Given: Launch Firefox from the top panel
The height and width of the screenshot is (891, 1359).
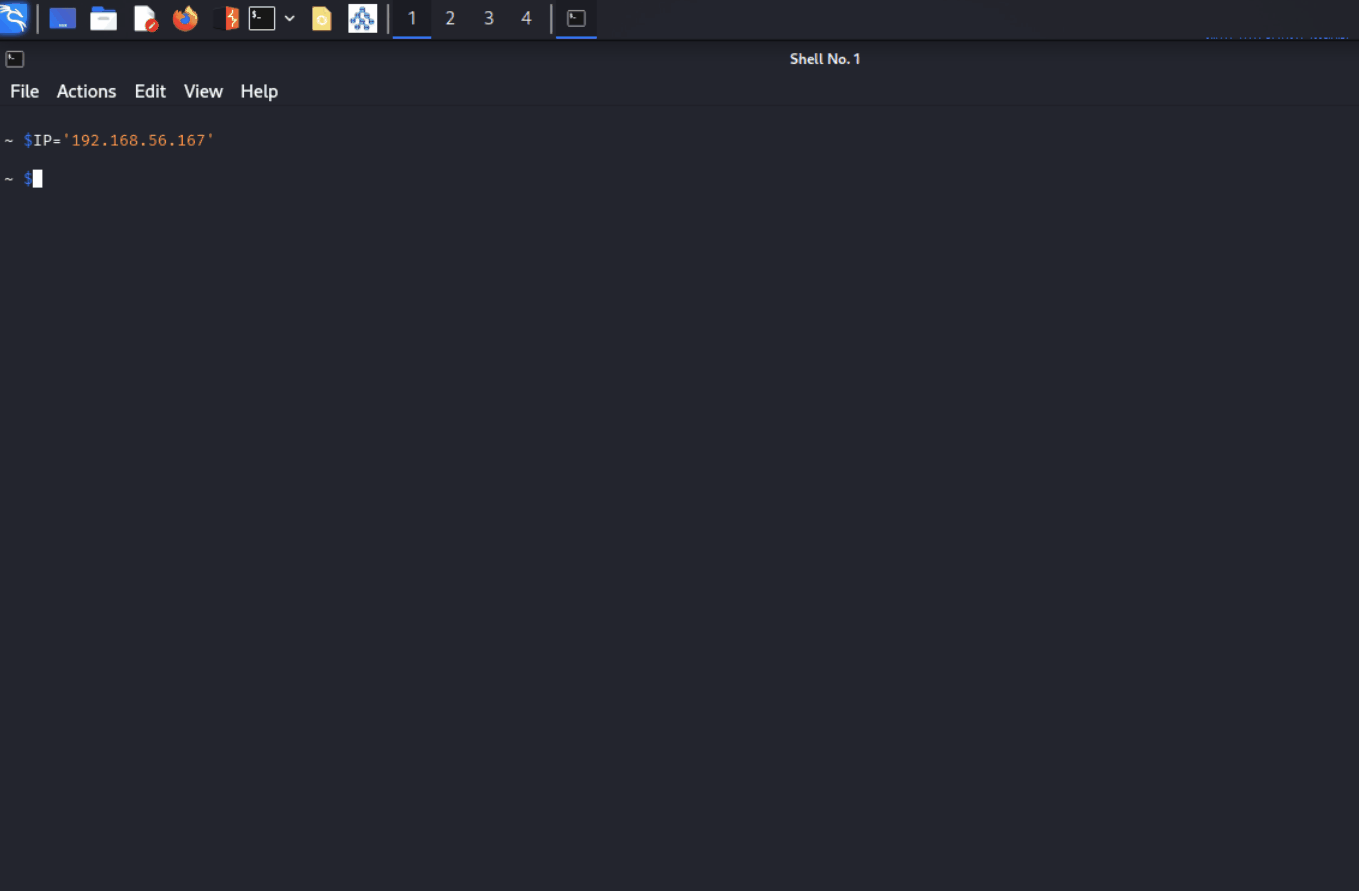Looking at the screenshot, I should tap(185, 18).
